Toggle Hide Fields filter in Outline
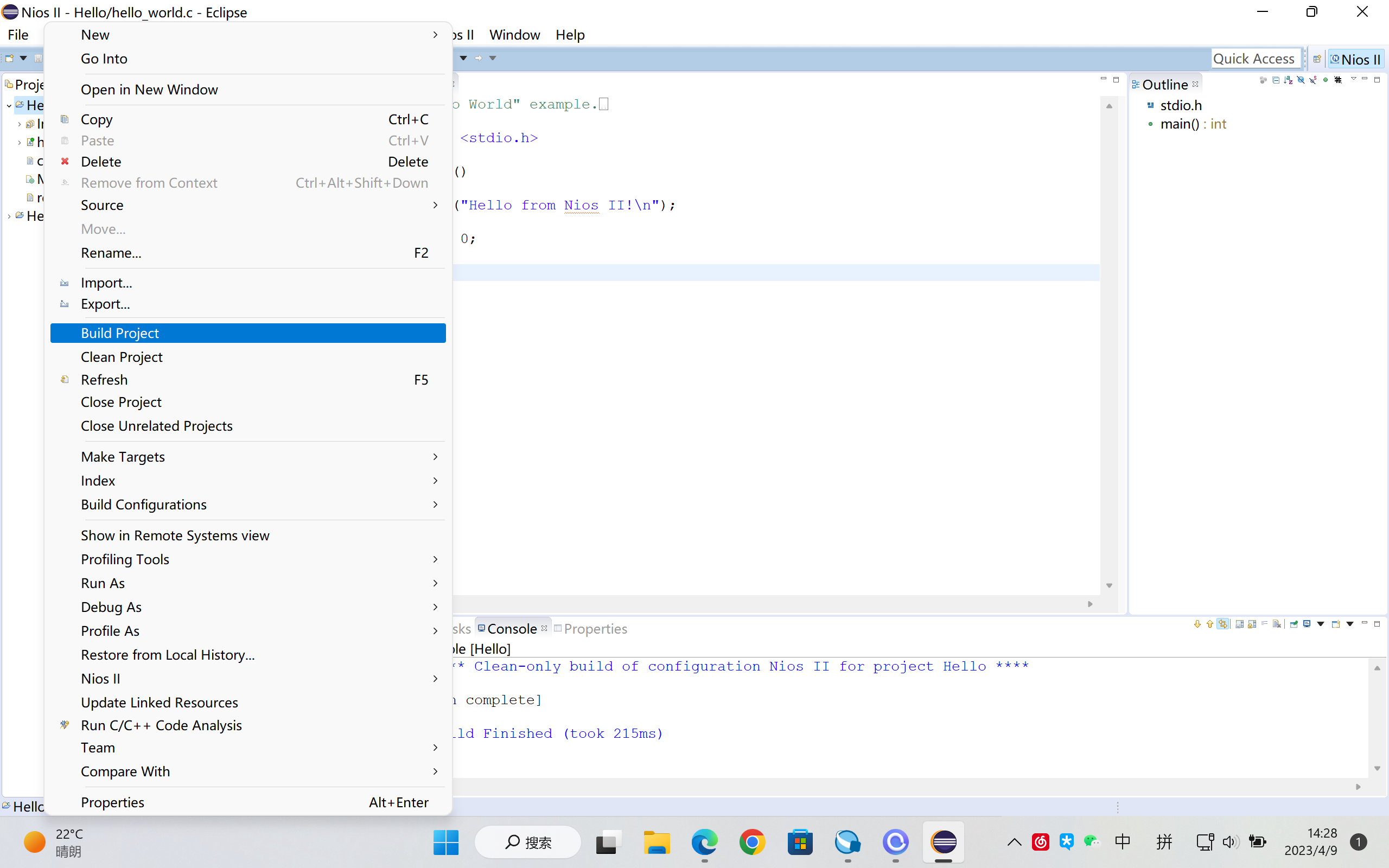 tap(1301, 80)
